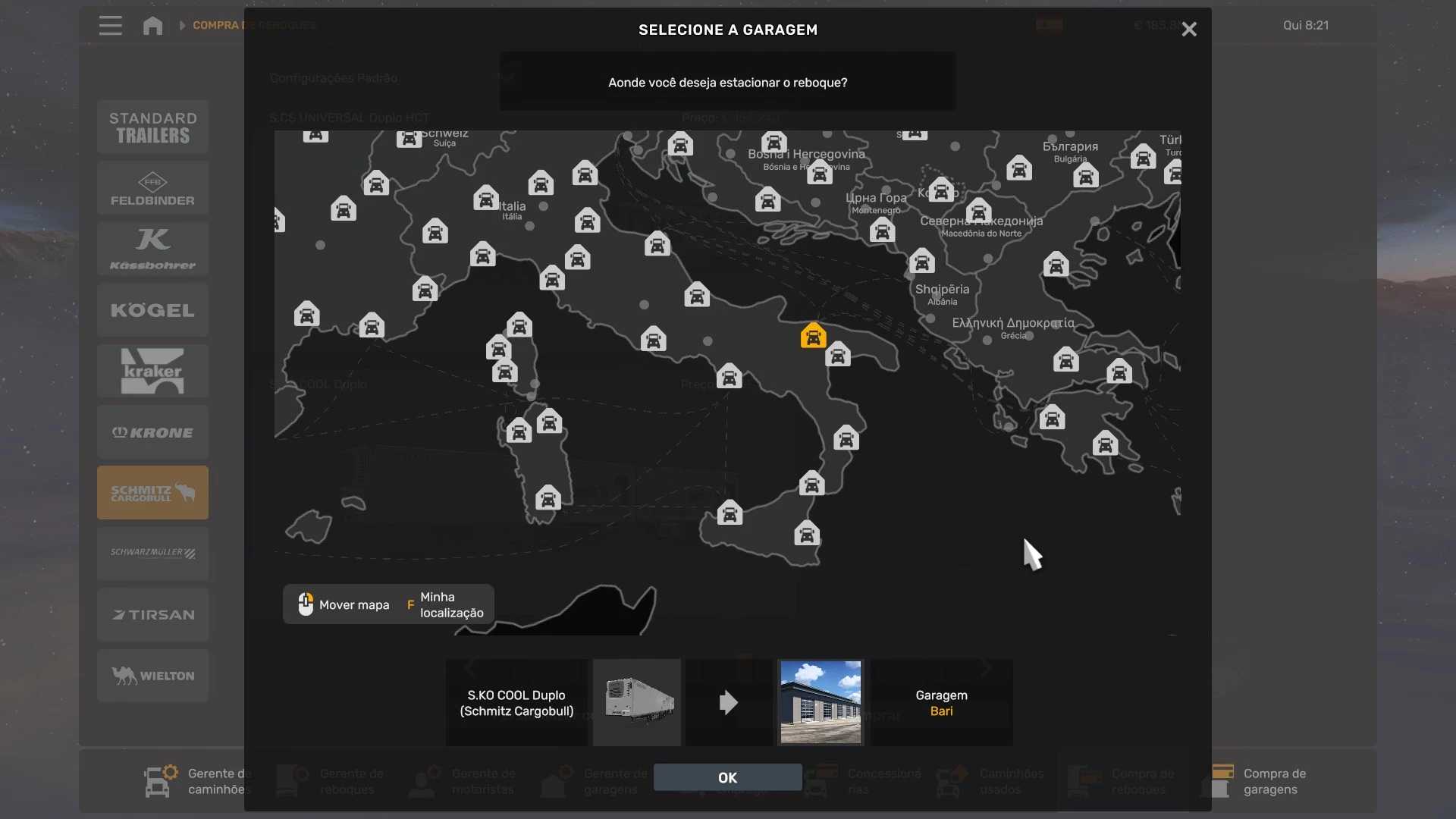Screen dimensions: 1456x819
Task: Open the Kraker trailer brand
Action: (152, 371)
